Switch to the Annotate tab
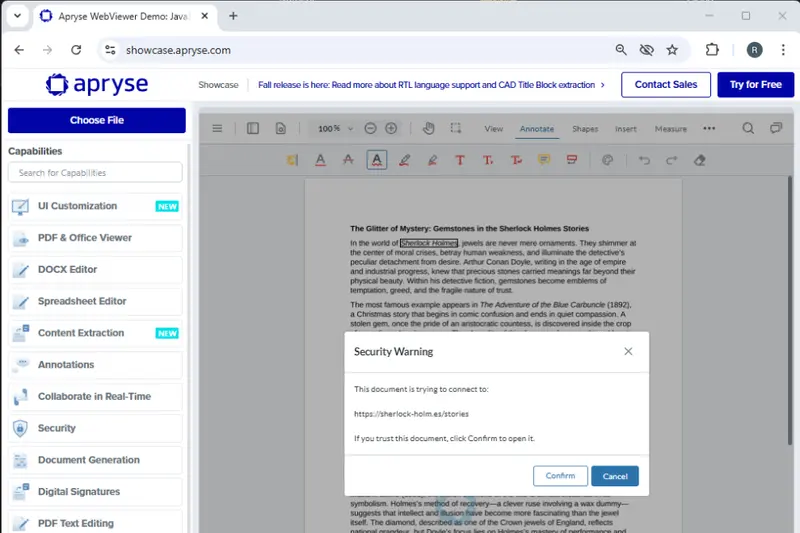 tap(537, 129)
